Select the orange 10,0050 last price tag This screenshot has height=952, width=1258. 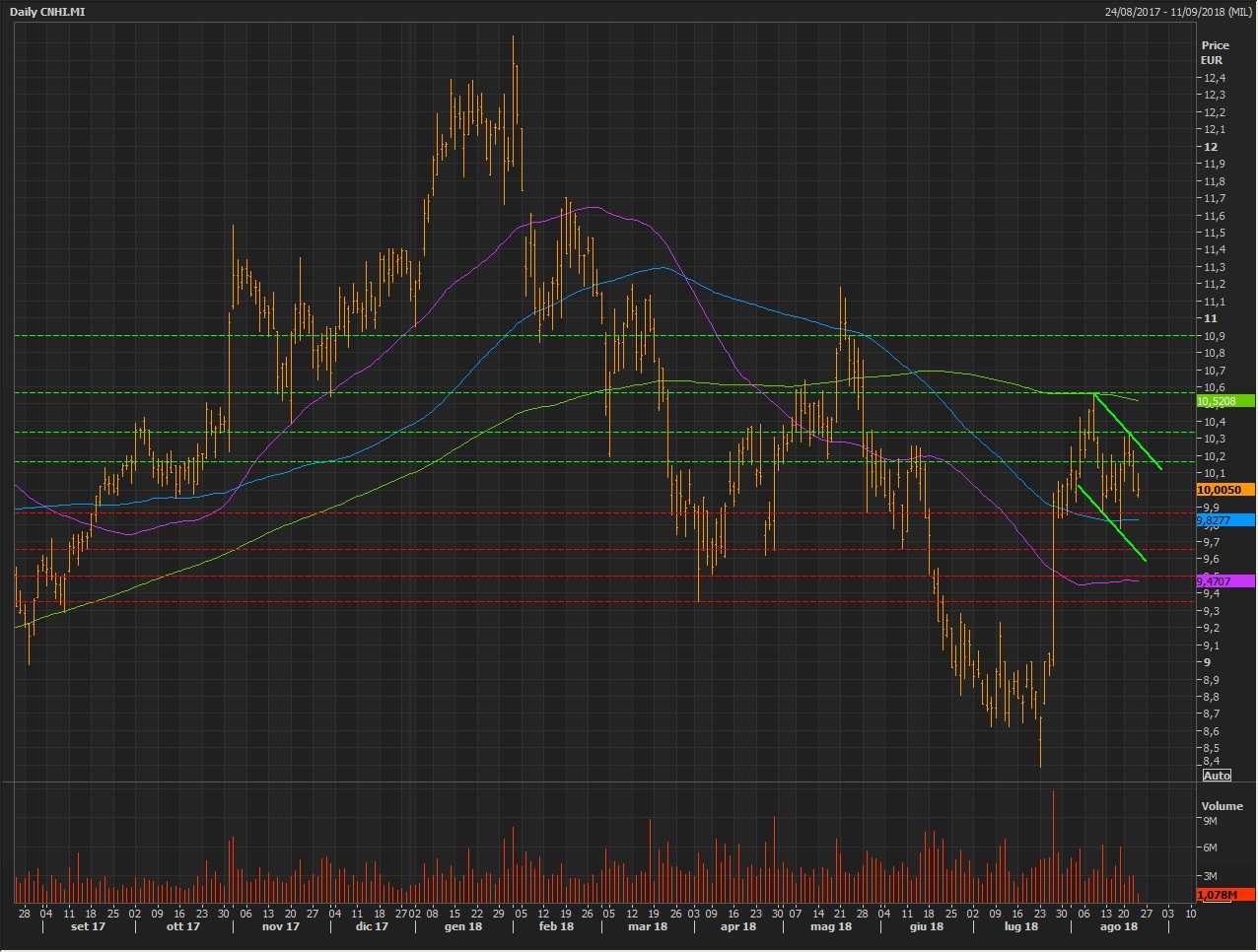click(1224, 490)
